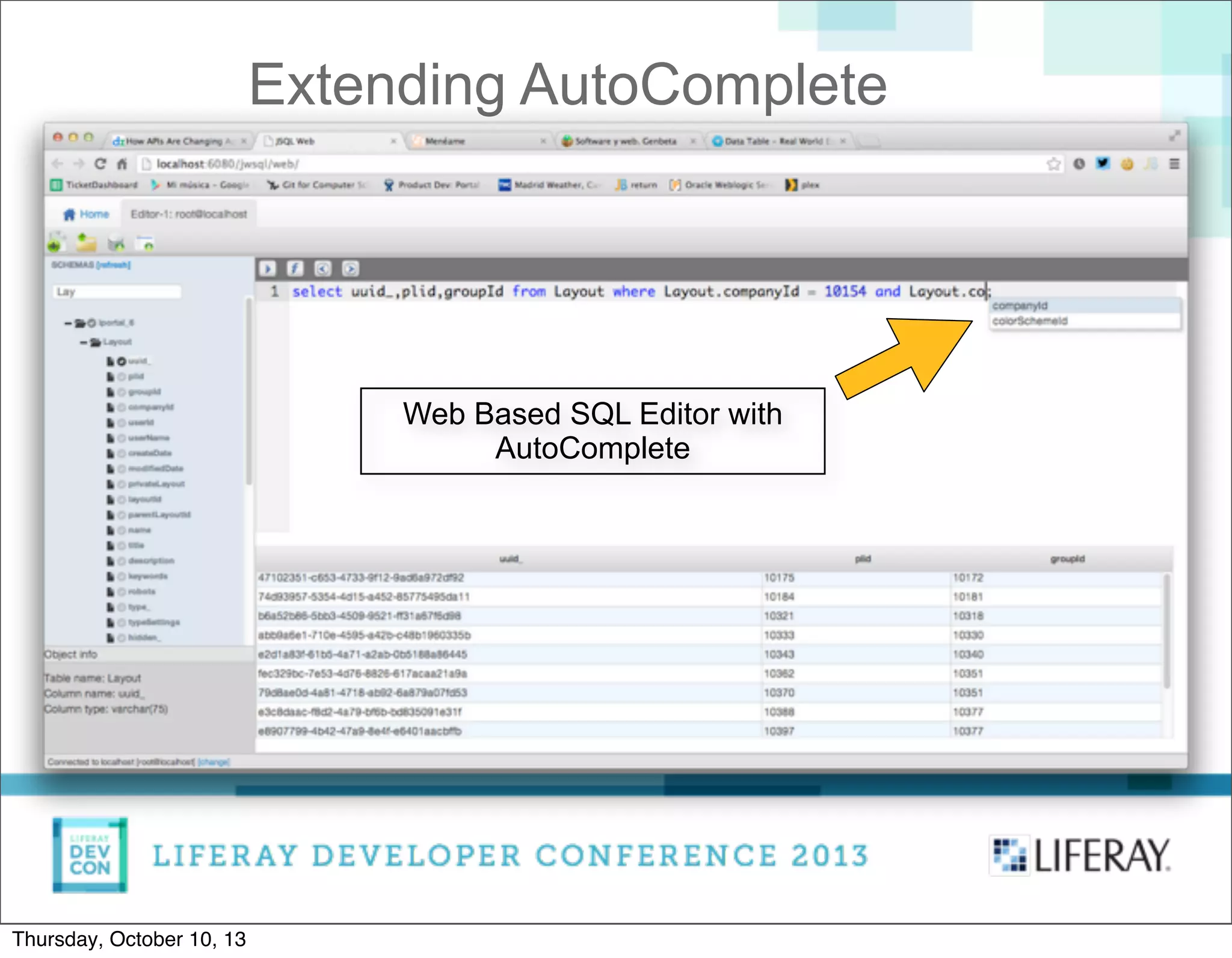1232x958 pixels.
Task: Click the browser forward arrow
Action: [x=79, y=164]
